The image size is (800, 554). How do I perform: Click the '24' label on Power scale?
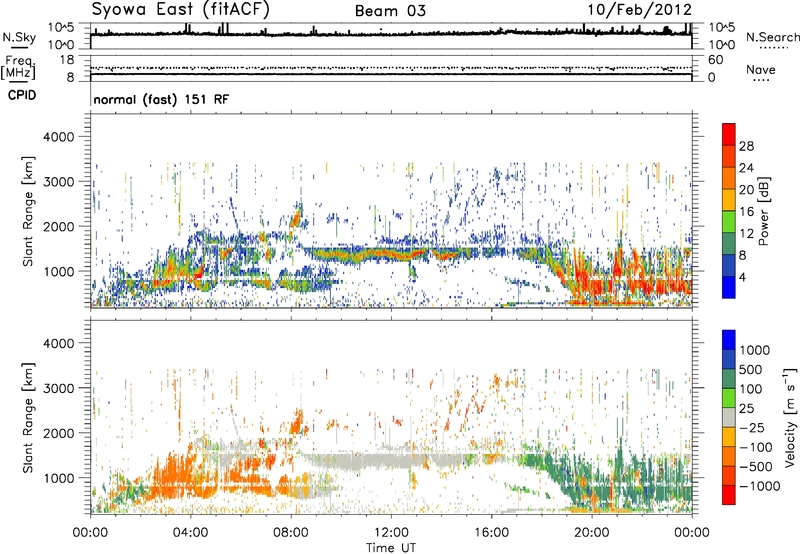coord(746,168)
